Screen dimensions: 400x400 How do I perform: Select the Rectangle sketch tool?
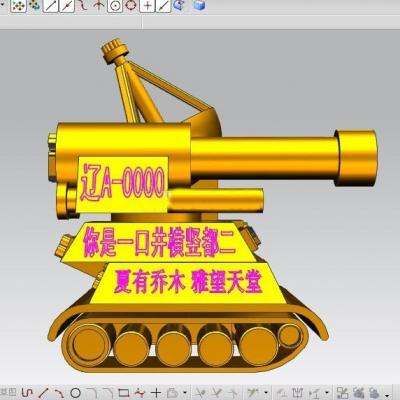pyautogui.click(x=124, y=393)
